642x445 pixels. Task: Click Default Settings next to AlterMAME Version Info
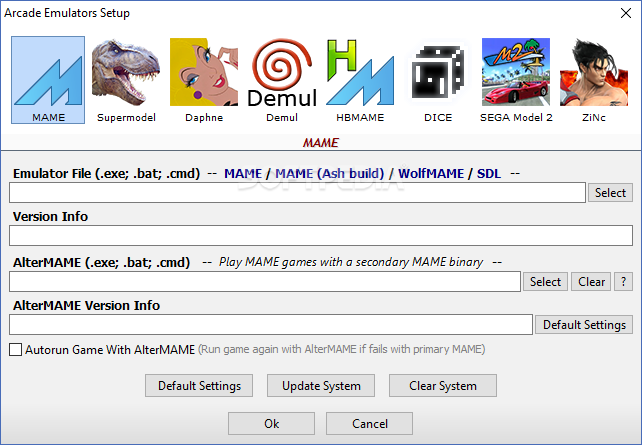click(584, 325)
